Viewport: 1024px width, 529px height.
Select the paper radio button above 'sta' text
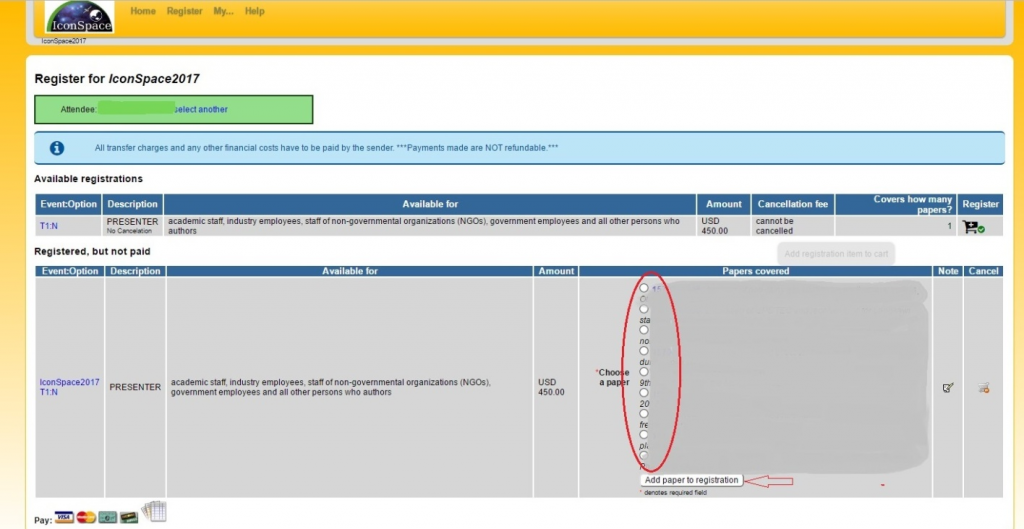point(645,309)
